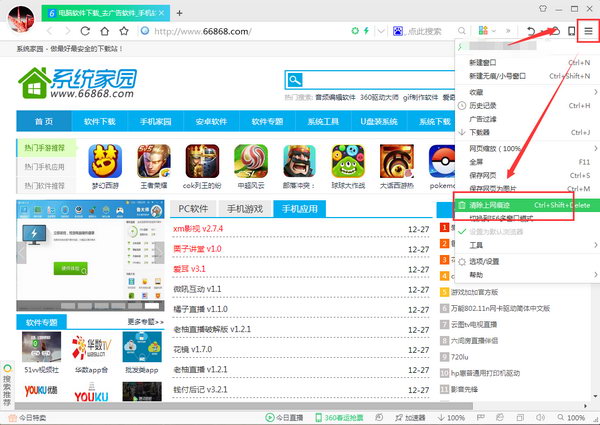Select 热门软件推荐 side tab
The width and height of the screenshot is (600, 425).
click(44, 186)
